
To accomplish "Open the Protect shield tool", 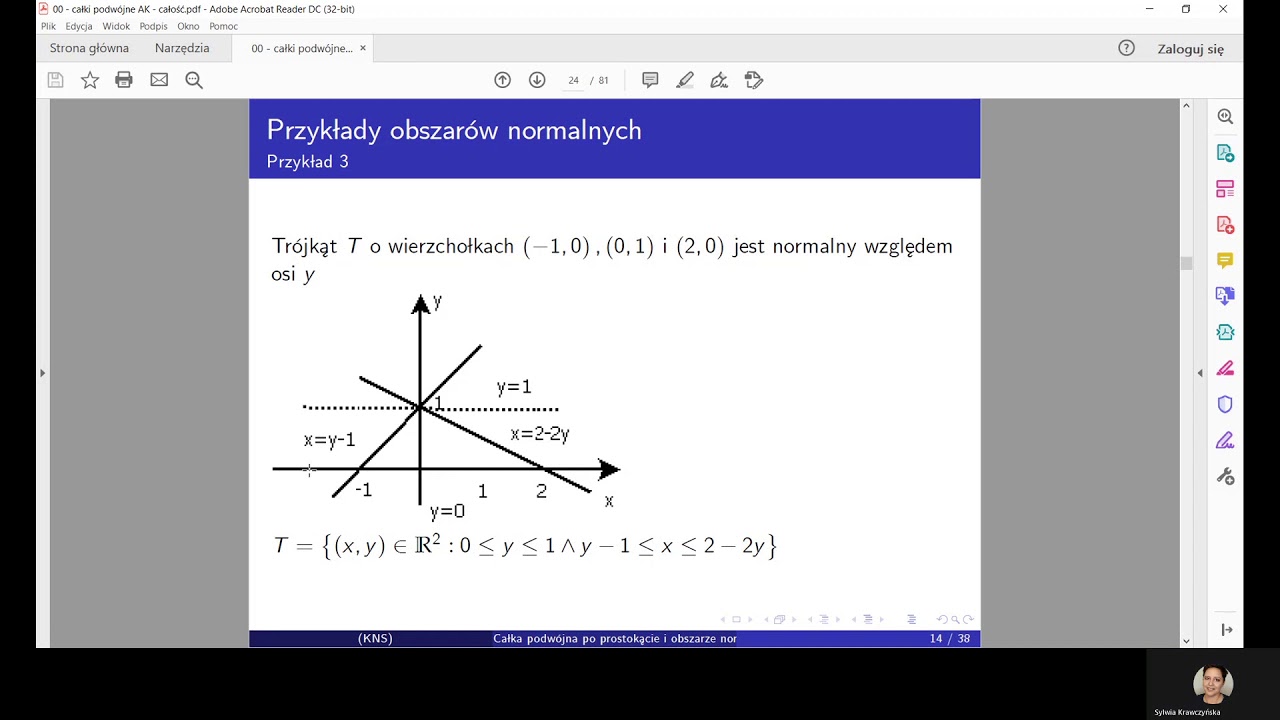I will tap(1225, 404).
